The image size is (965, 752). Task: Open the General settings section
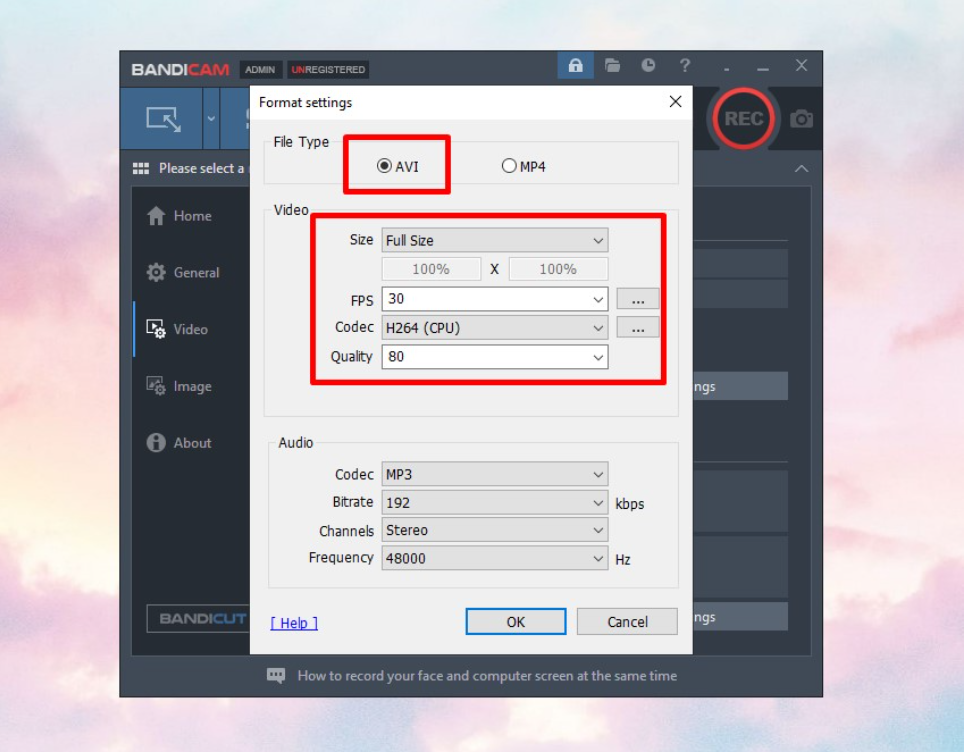[x=183, y=273]
